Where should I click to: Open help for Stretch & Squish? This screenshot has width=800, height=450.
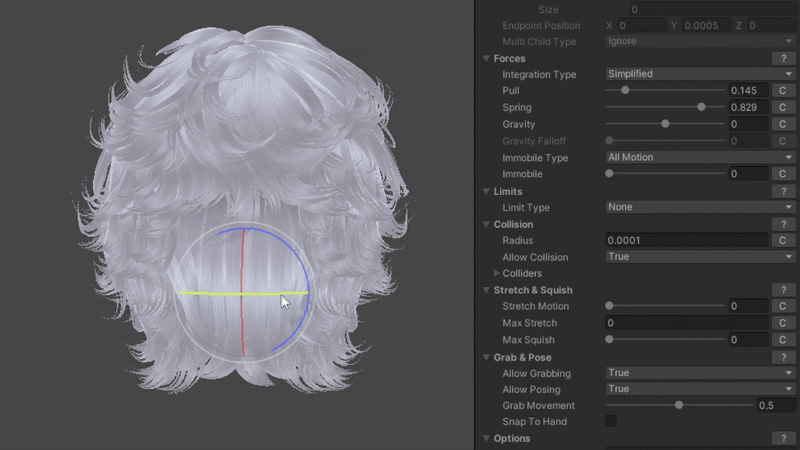(783, 290)
